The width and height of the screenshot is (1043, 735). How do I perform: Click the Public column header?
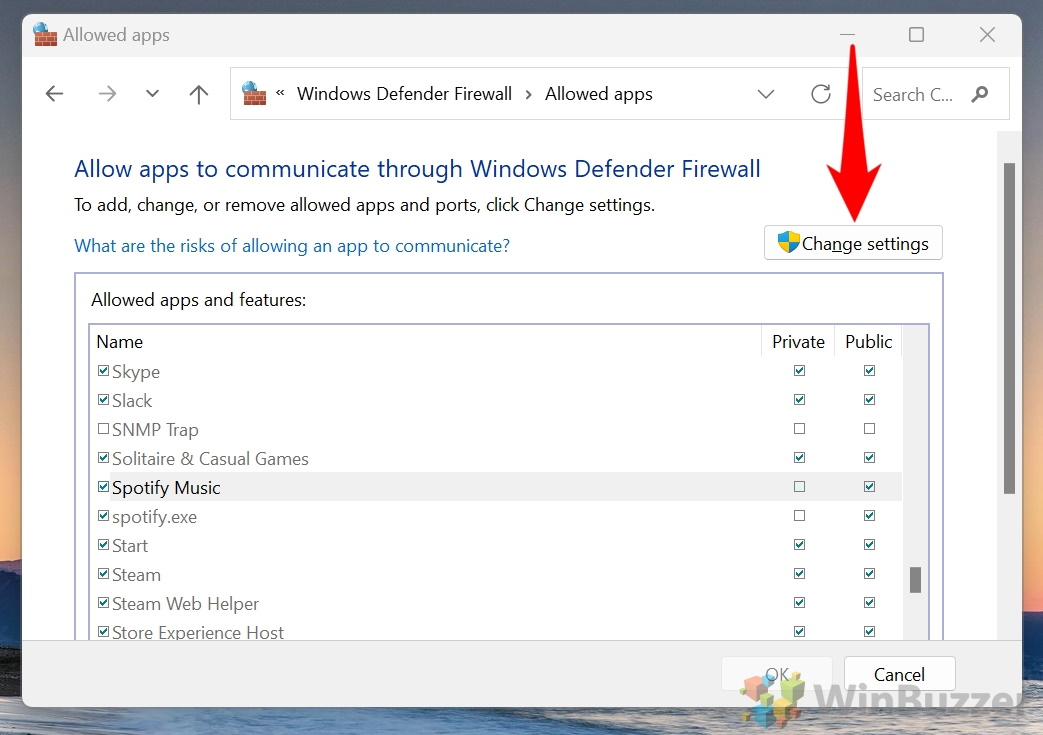point(868,342)
